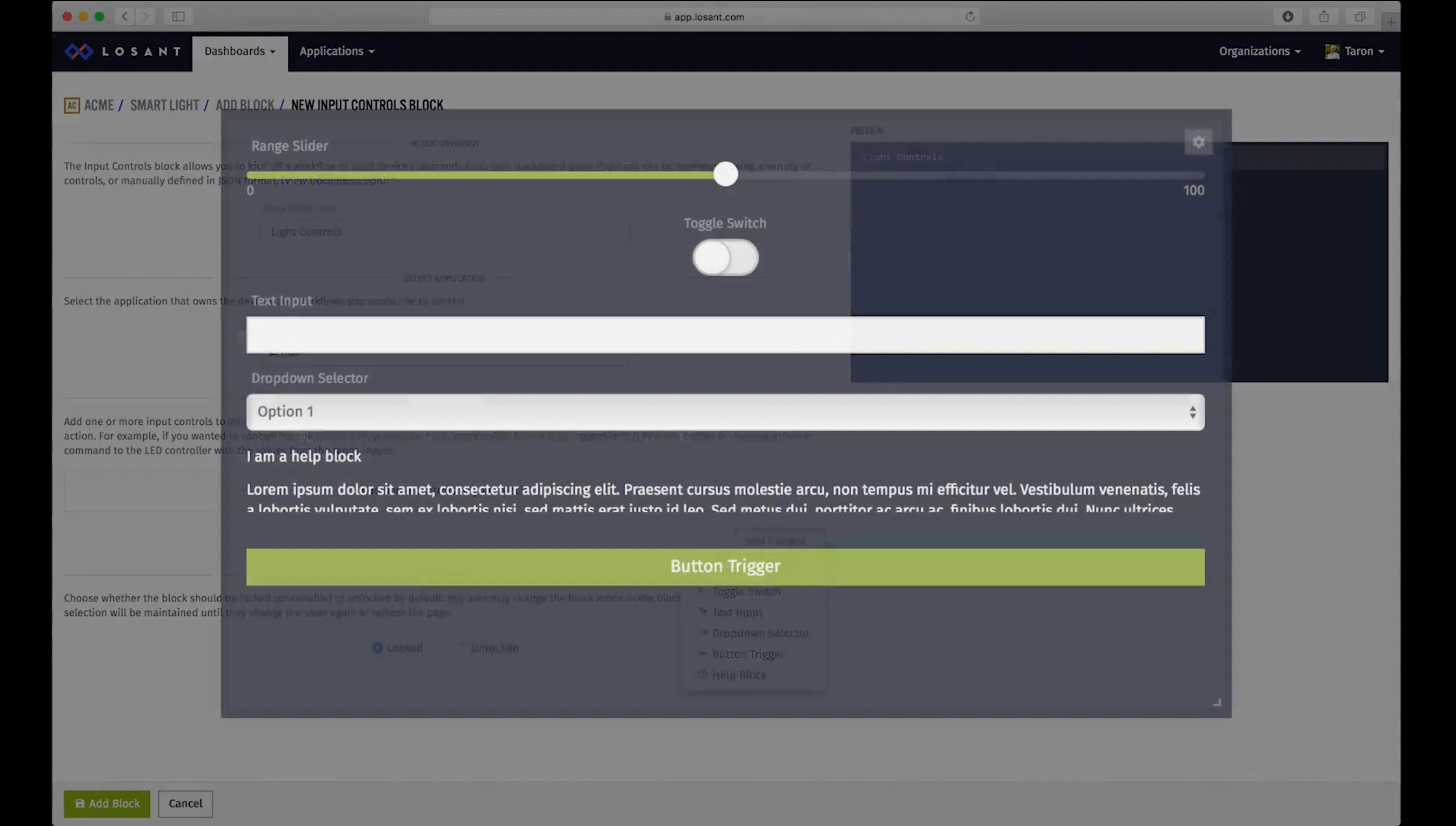Screen dimensions: 1456x826
Task: Go back in Safari history
Action: [125, 16]
